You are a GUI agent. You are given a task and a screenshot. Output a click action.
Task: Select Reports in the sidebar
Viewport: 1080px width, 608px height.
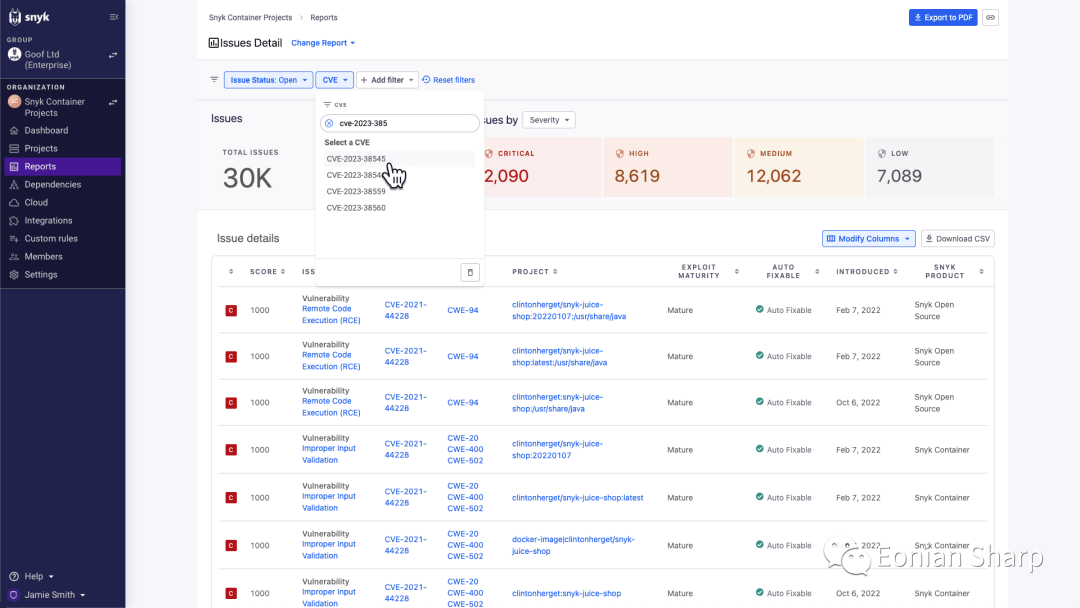(63, 167)
